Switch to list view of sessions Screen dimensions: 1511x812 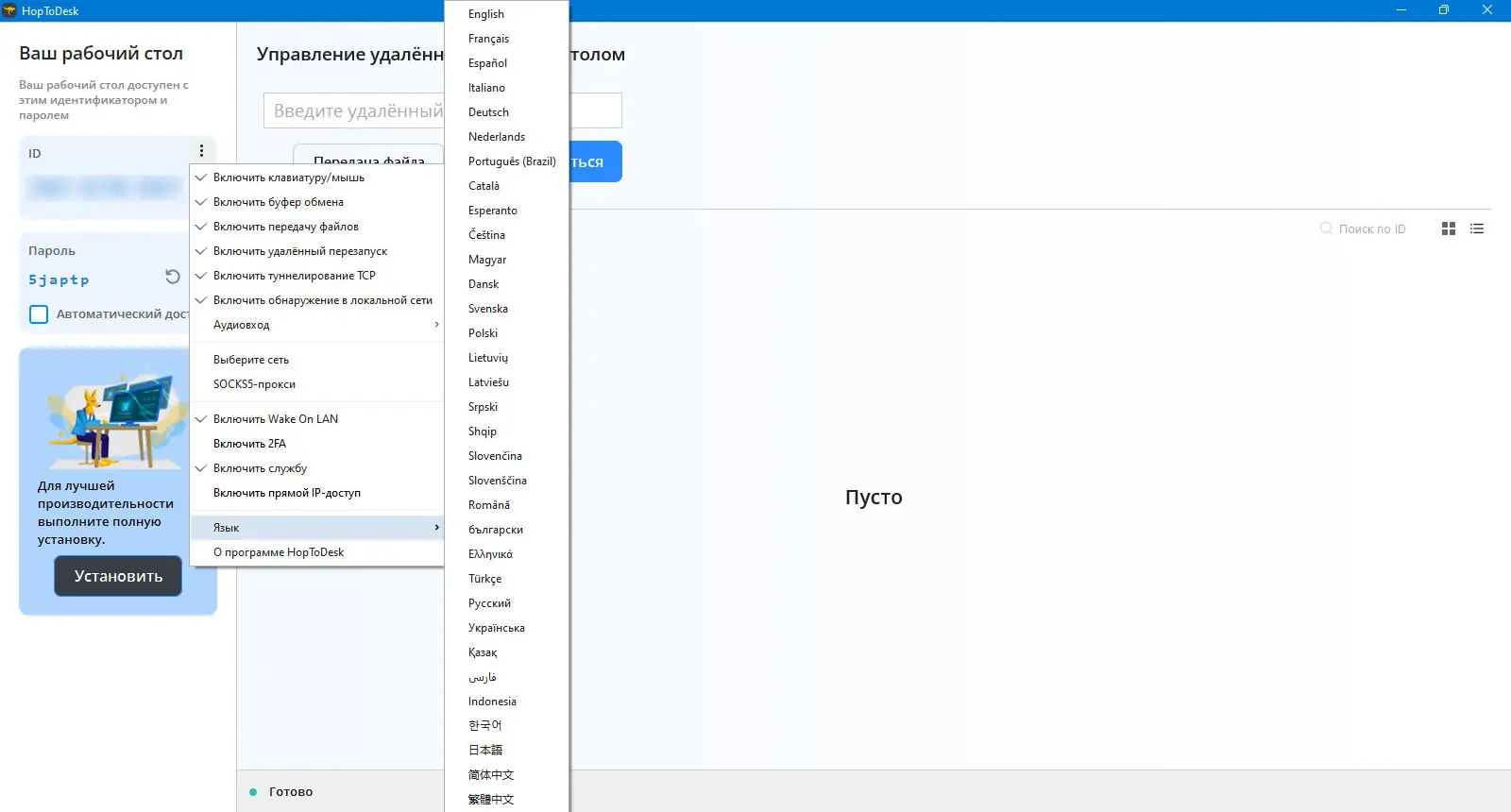1477,228
